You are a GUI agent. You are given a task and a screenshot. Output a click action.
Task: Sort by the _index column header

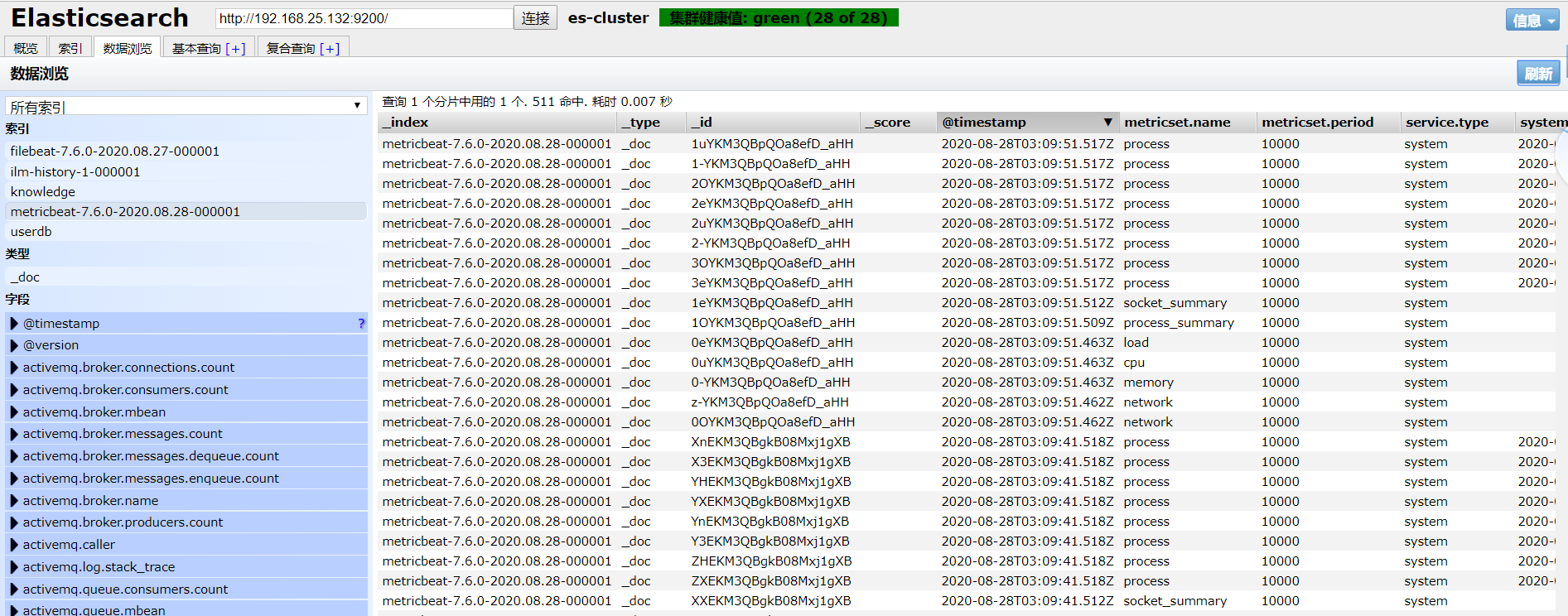point(497,123)
